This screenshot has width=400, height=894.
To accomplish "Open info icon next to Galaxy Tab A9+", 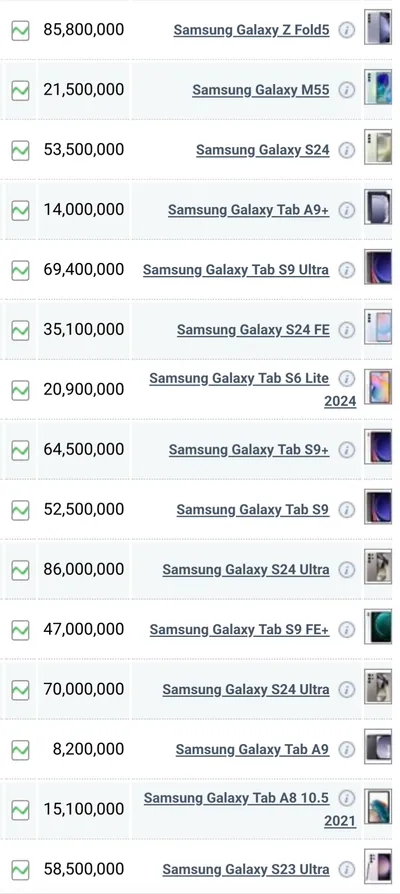I will pos(346,210).
